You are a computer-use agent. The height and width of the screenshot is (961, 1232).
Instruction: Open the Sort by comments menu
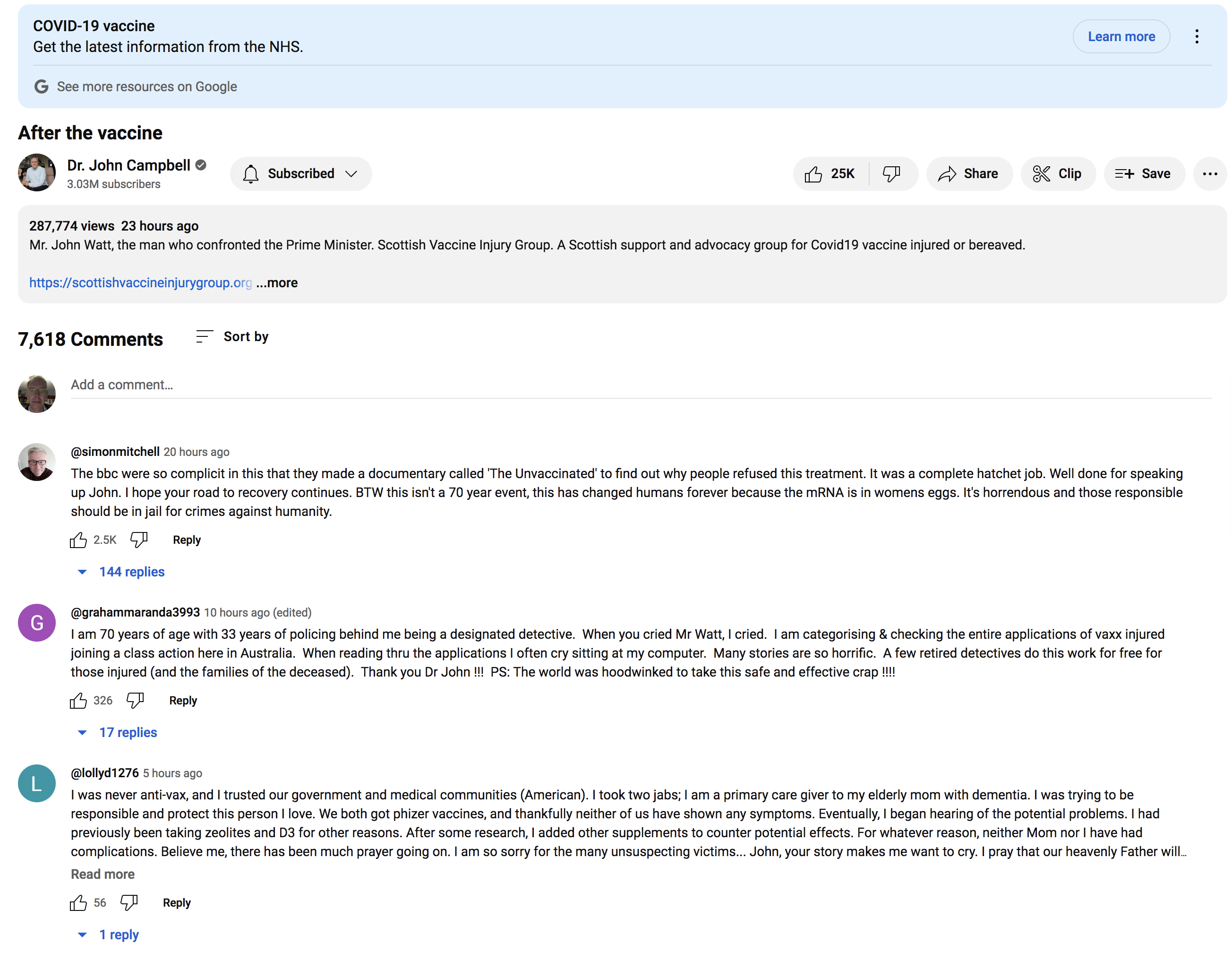tap(232, 337)
